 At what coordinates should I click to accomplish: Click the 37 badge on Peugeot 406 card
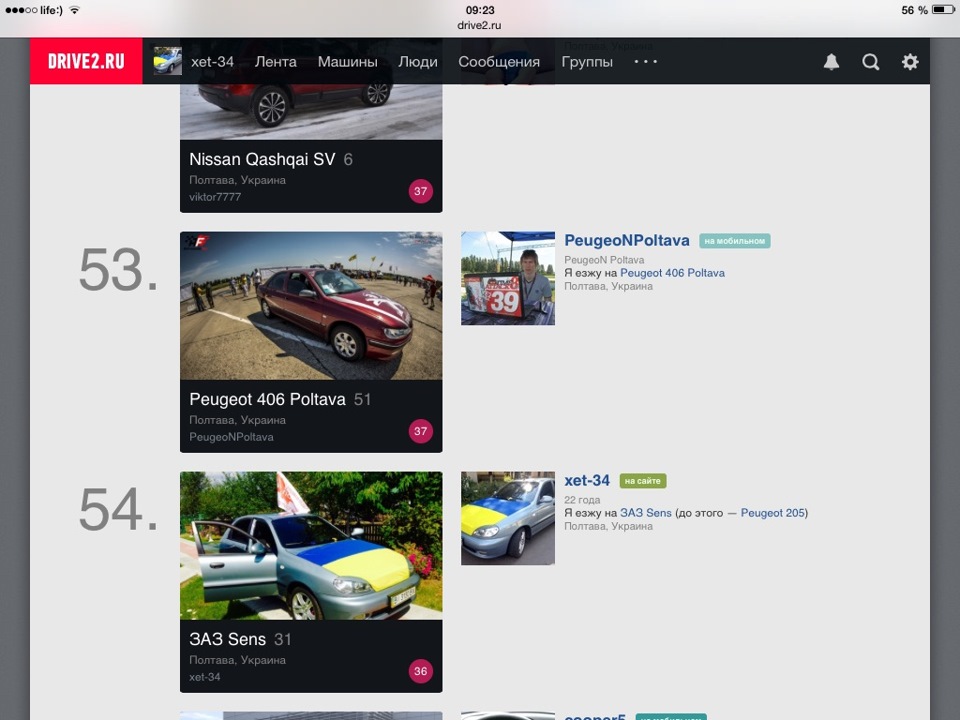[421, 431]
